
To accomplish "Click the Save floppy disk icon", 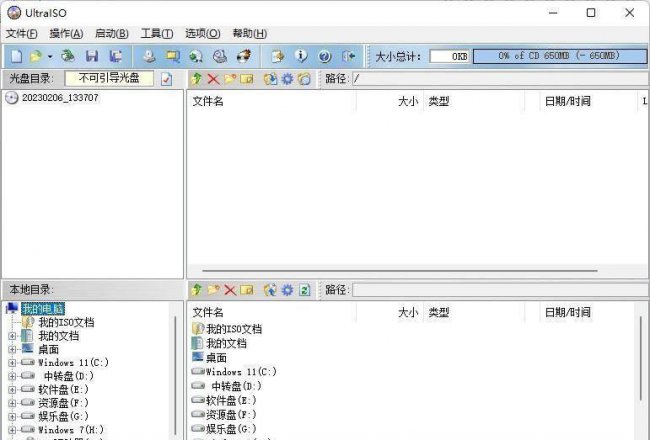I will pyautogui.click(x=92, y=56).
